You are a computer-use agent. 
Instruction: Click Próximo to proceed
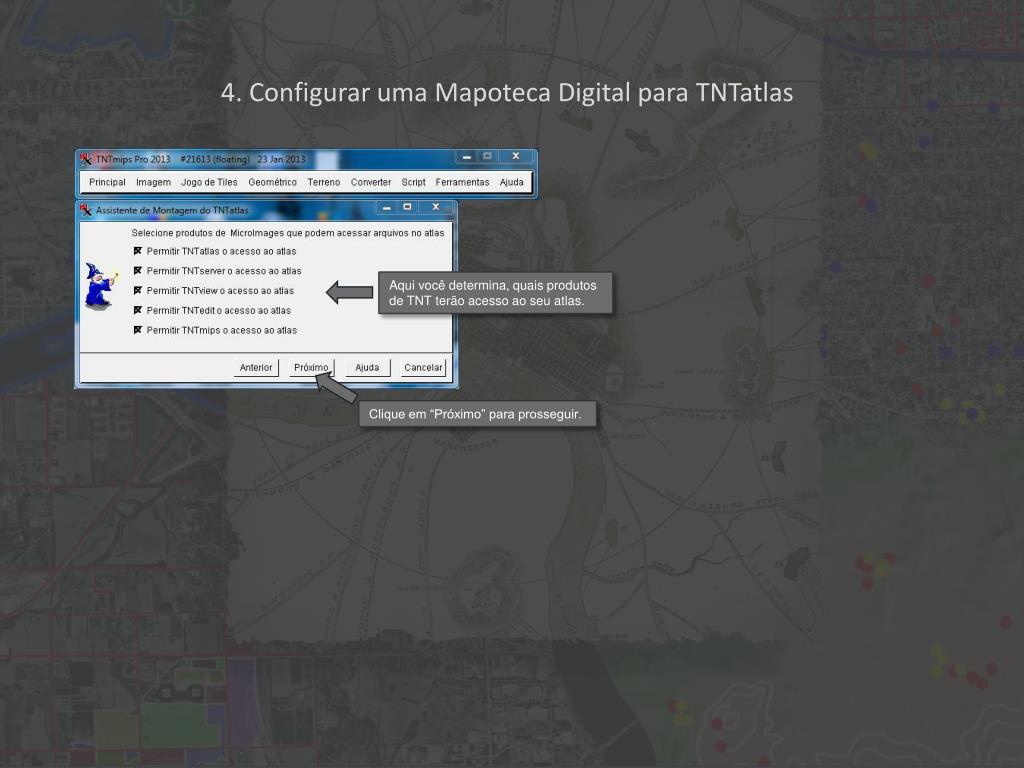[x=312, y=368]
